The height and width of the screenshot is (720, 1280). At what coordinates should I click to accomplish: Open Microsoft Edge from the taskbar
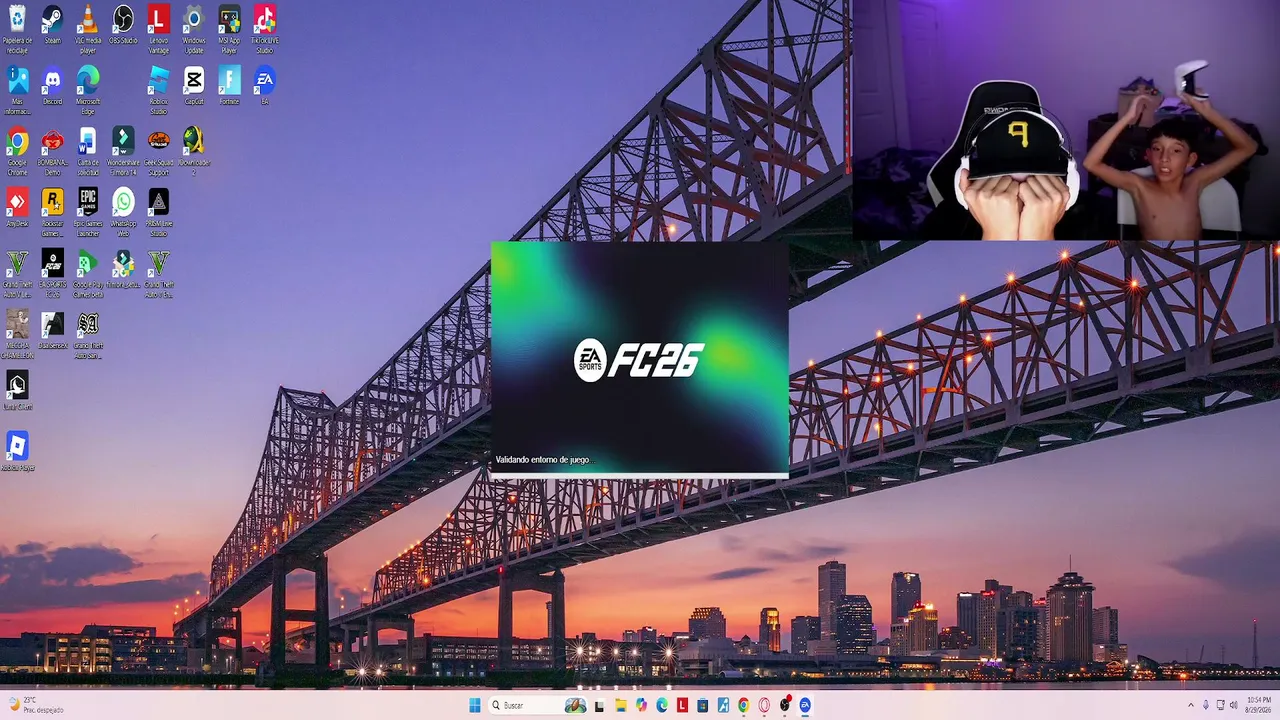click(x=662, y=705)
